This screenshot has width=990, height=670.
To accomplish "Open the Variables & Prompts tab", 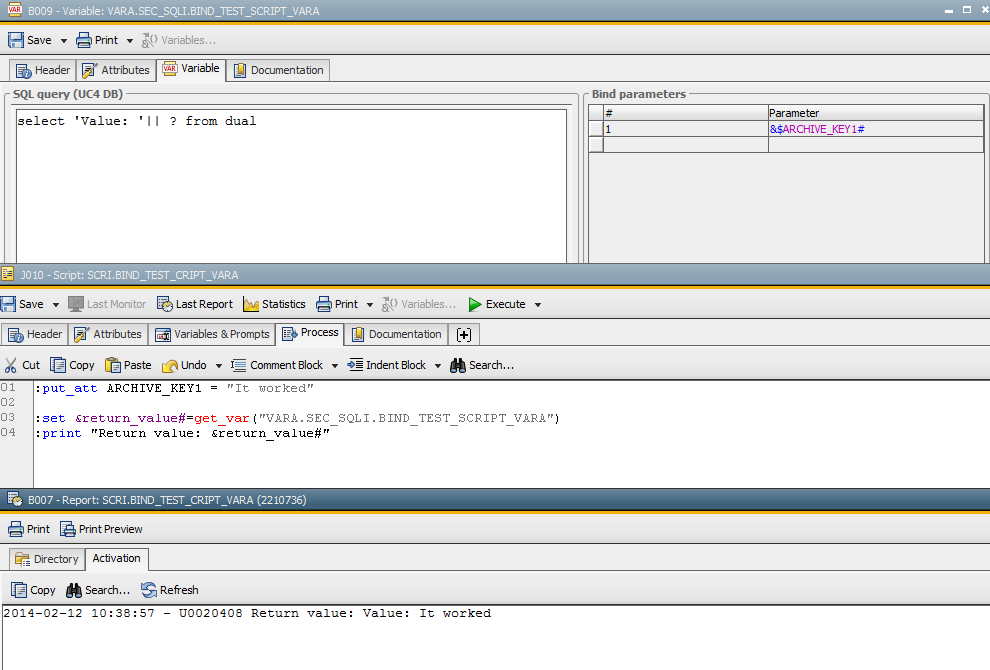I will [x=212, y=334].
